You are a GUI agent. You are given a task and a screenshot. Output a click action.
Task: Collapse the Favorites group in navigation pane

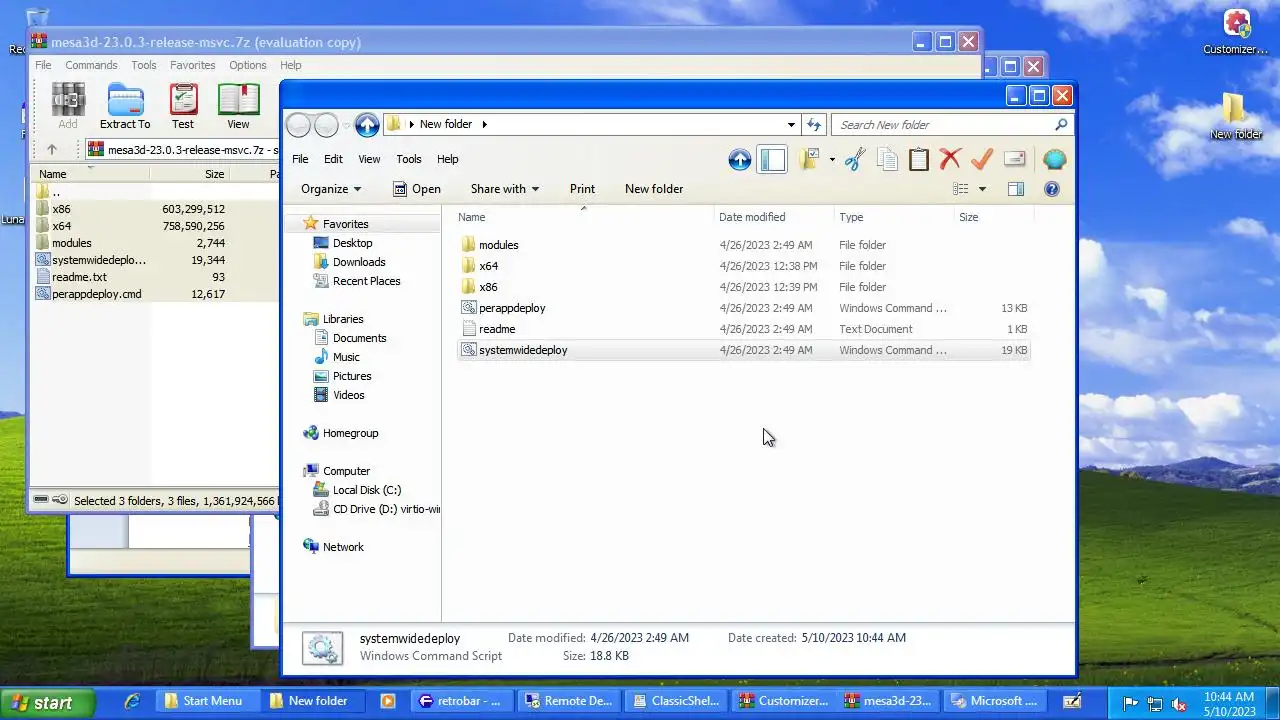click(345, 224)
